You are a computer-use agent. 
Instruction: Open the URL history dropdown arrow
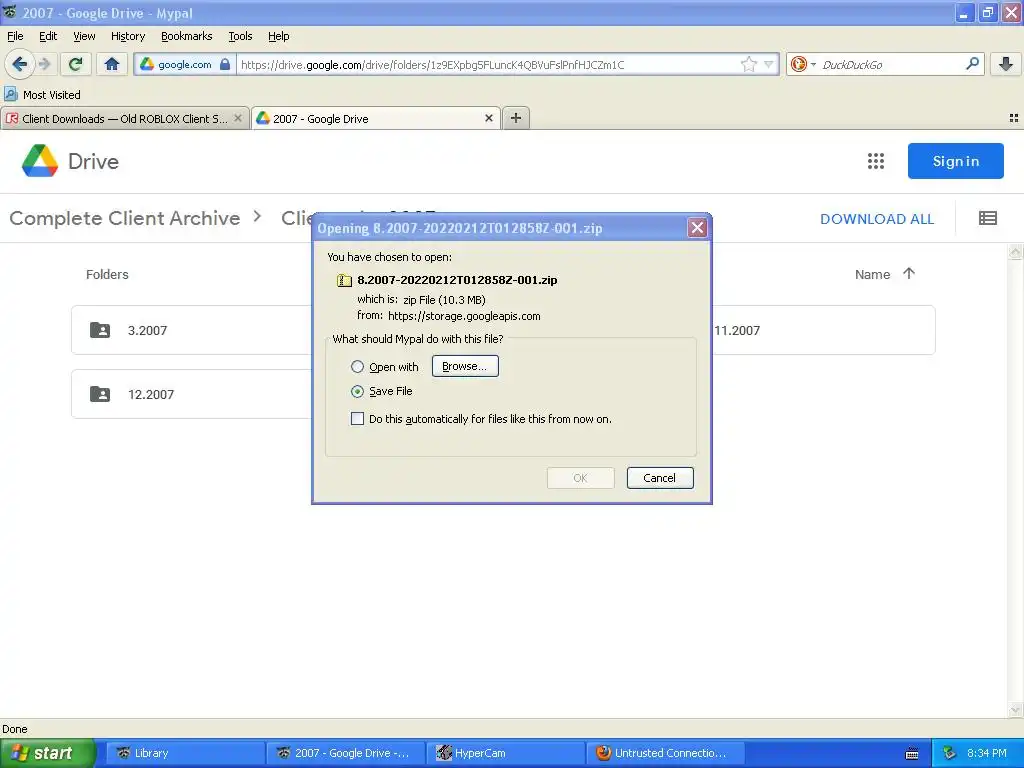(769, 64)
